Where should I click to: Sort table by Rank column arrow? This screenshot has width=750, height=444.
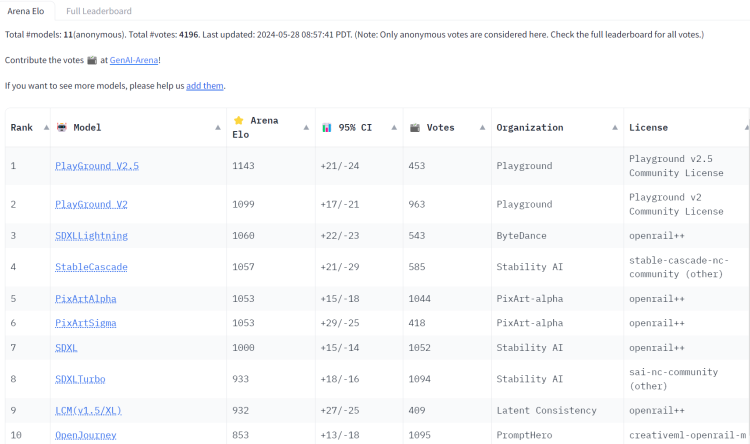[x=46, y=128]
